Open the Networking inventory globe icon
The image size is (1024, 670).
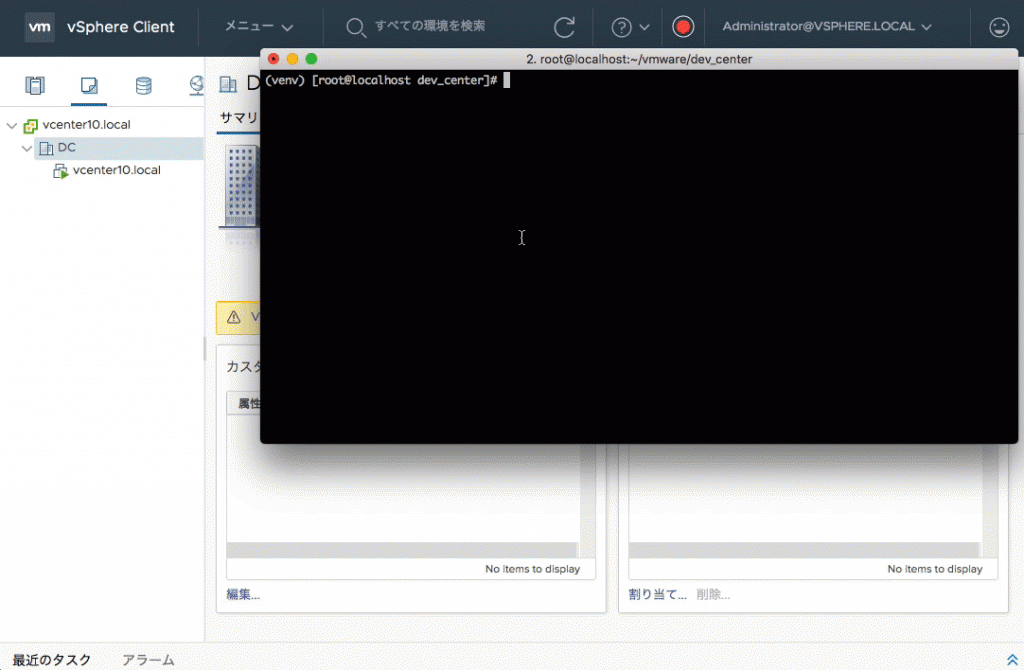coord(196,86)
